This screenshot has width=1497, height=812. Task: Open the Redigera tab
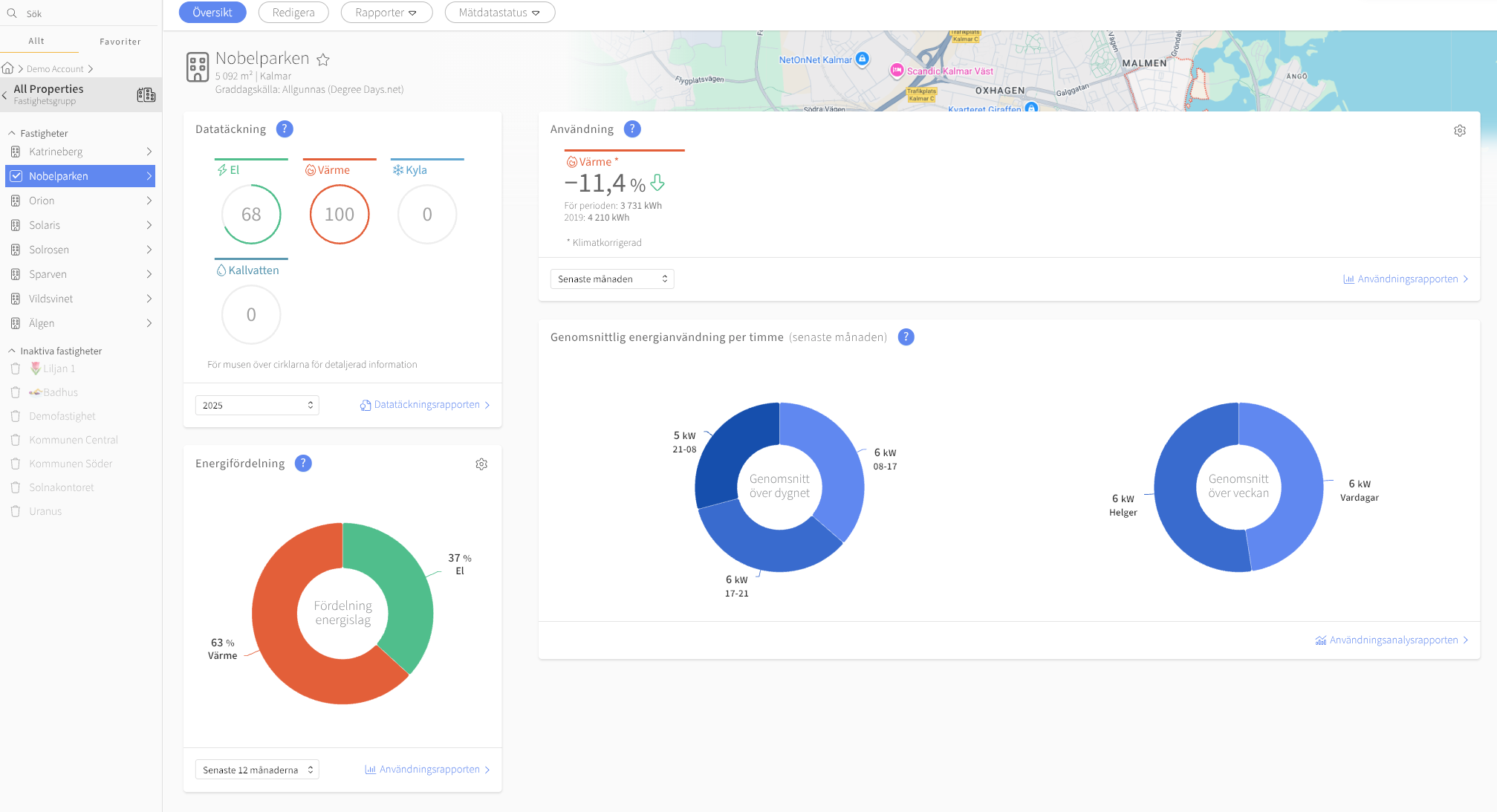pos(293,13)
